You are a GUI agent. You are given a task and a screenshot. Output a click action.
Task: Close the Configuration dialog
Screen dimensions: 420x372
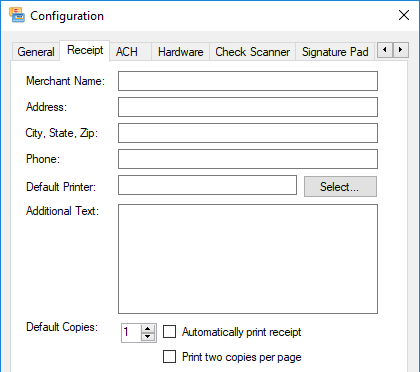[404, 15]
